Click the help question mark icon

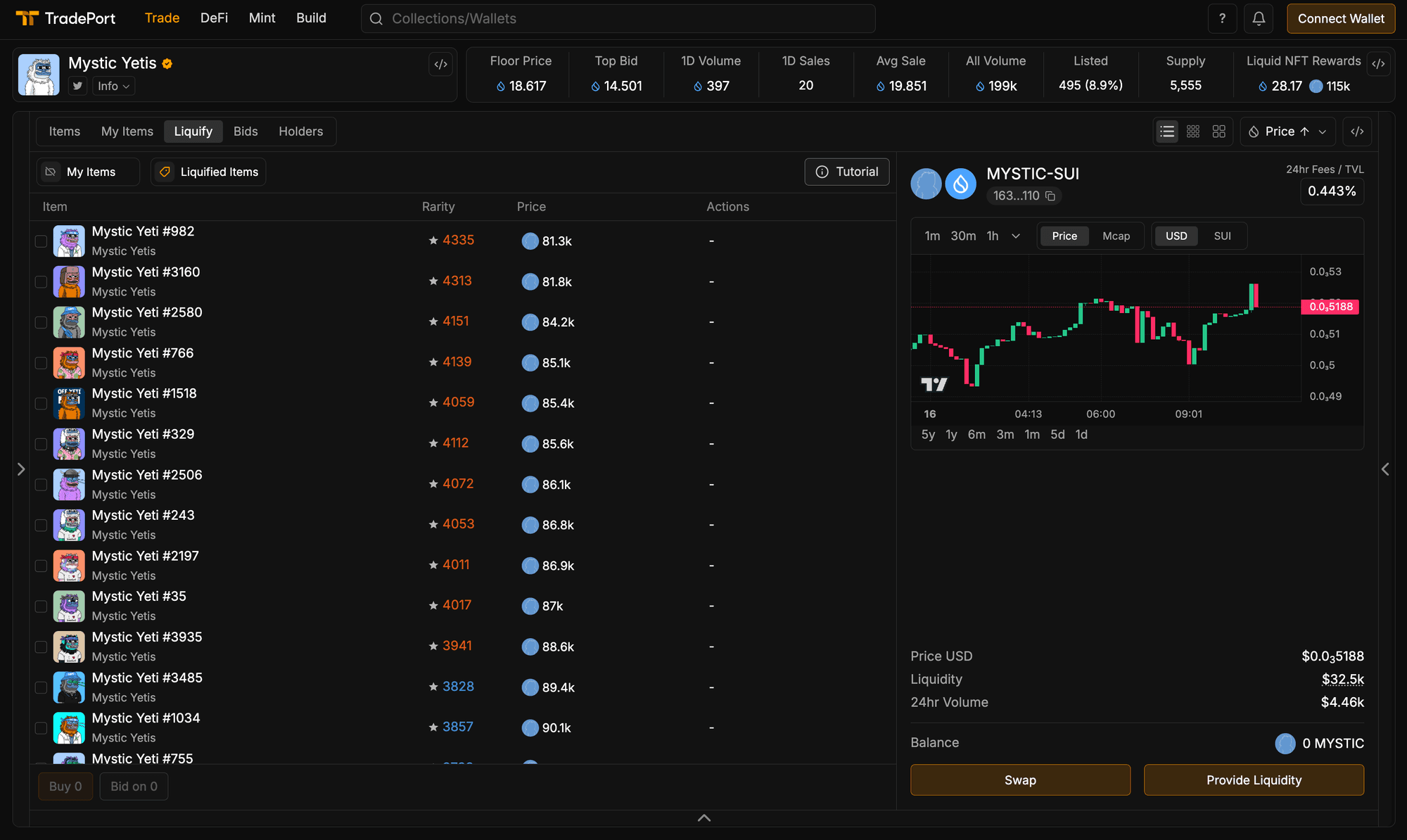pos(1223,18)
